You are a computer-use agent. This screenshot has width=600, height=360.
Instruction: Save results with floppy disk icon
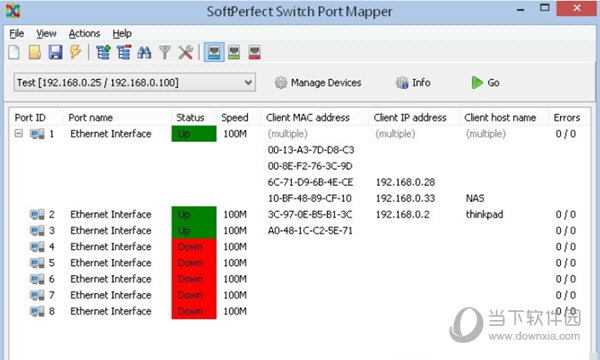click(55, 52)
